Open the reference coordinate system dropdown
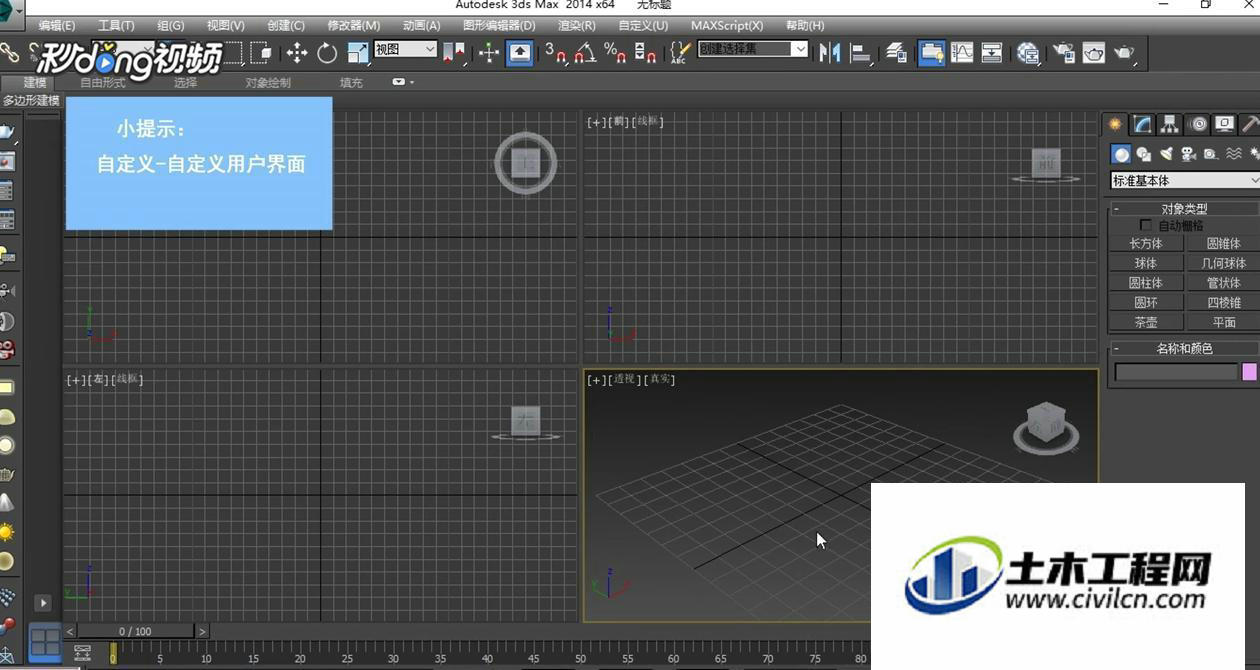This screenshot has height=670, width=1260. [406, 49]
